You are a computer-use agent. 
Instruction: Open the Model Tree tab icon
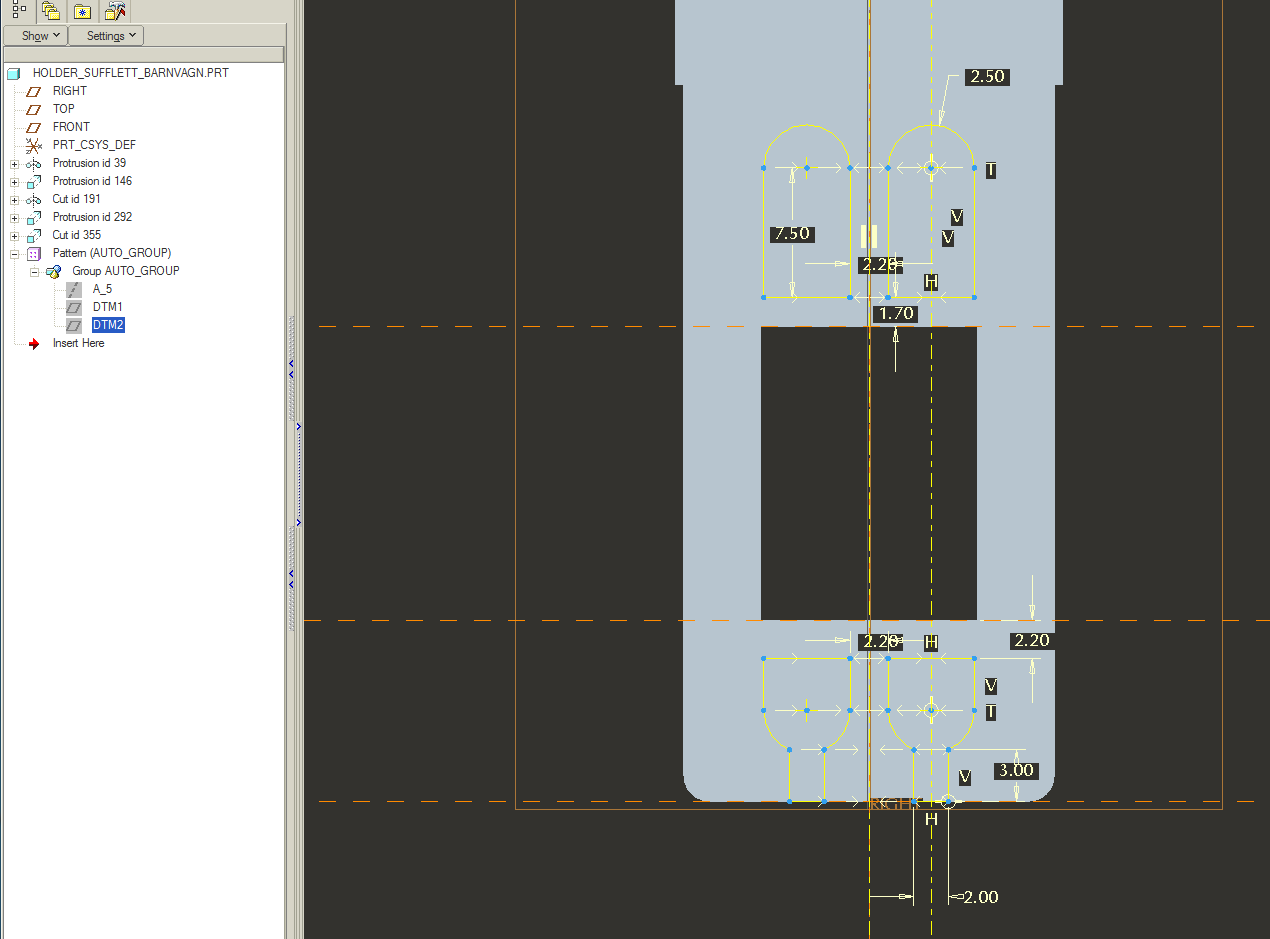(x=19, y=11)
